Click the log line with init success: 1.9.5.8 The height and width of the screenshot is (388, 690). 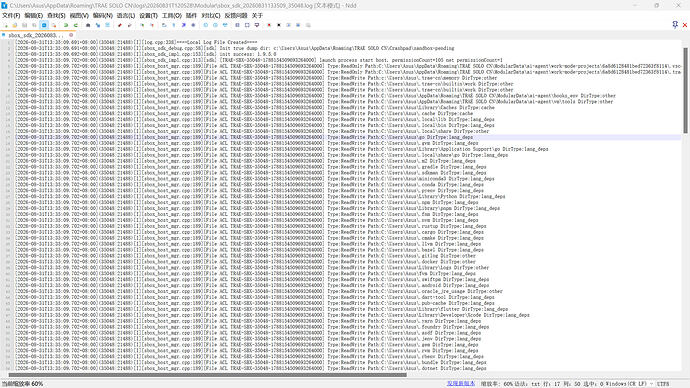pyautogui.click(x=146, y=54)
